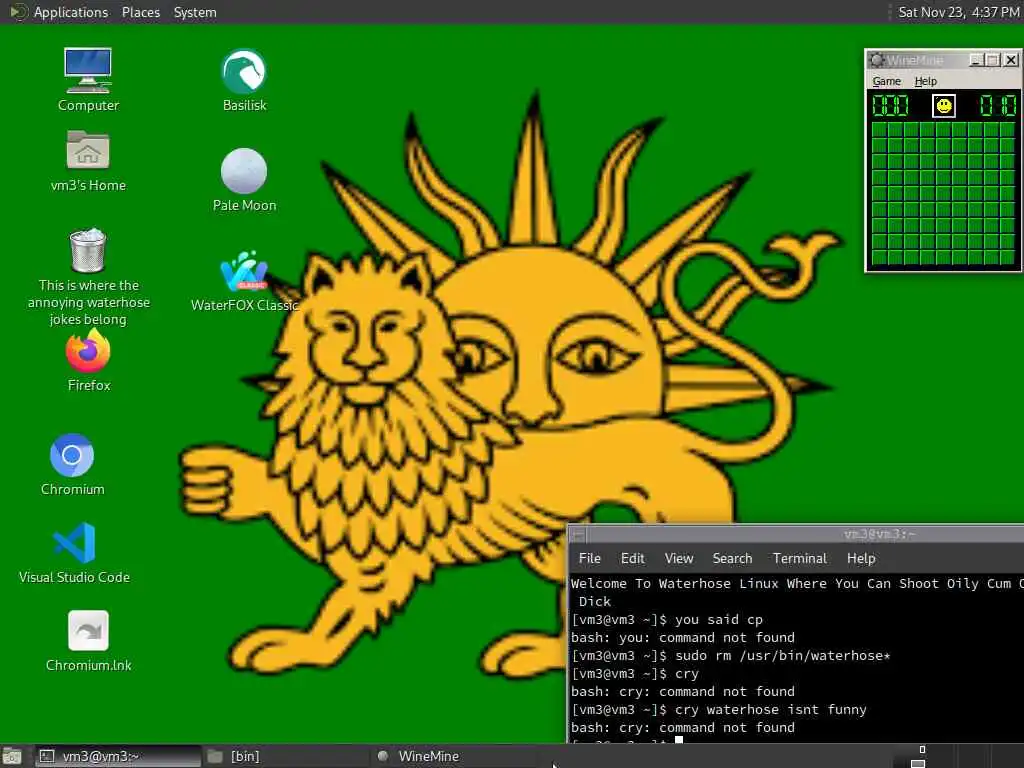The height and width of the screenshot is (768, 1024).
Task: Click the WineMine smiley face reset button
Action: click(943, 106)
